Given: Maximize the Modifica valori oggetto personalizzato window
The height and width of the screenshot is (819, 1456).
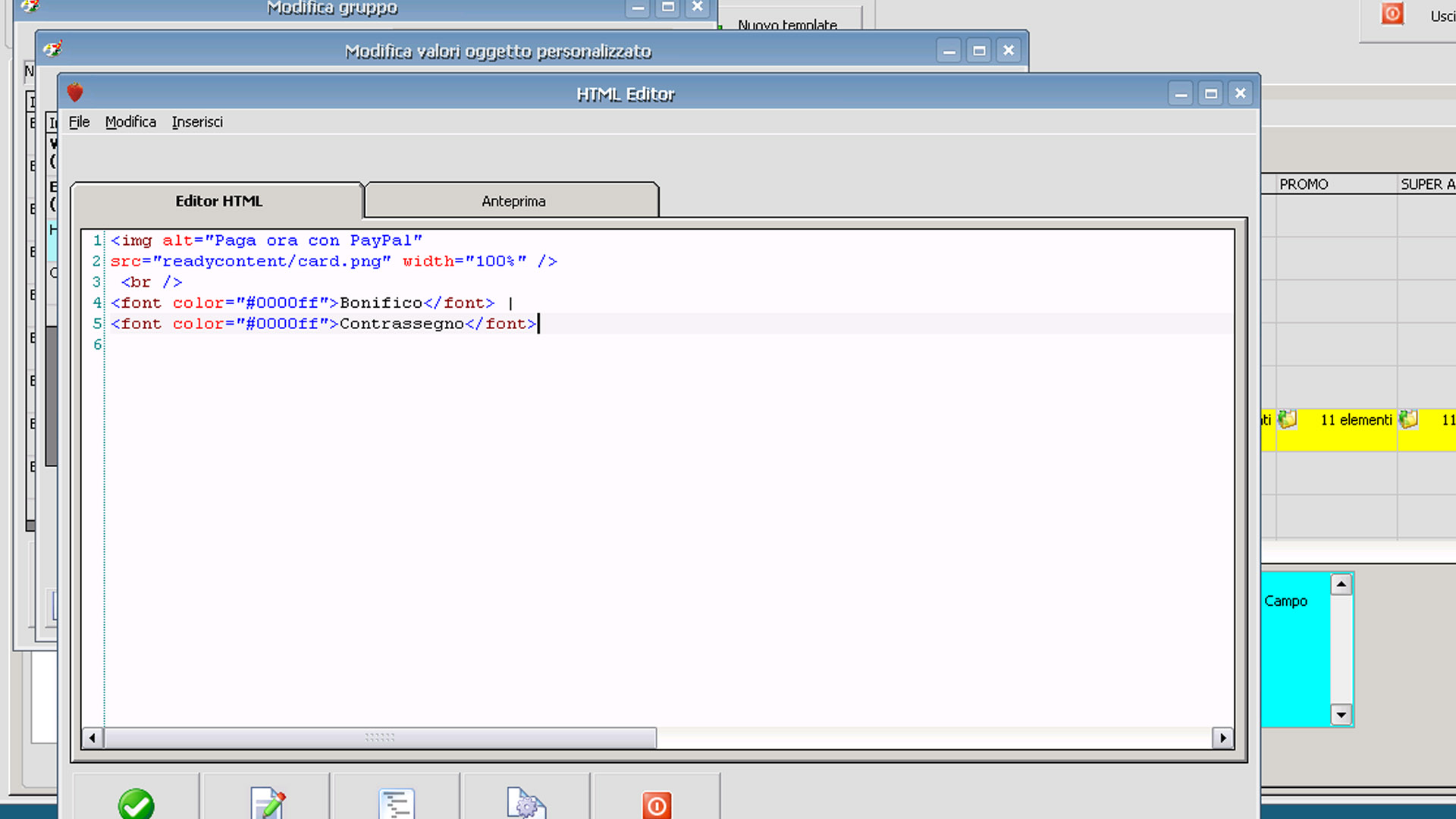Looking at the screenshot, I should (x=979, y=50).
